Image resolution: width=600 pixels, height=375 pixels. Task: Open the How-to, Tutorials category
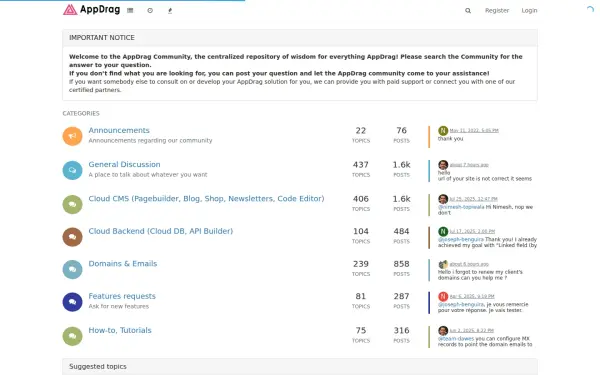point(120,330)
